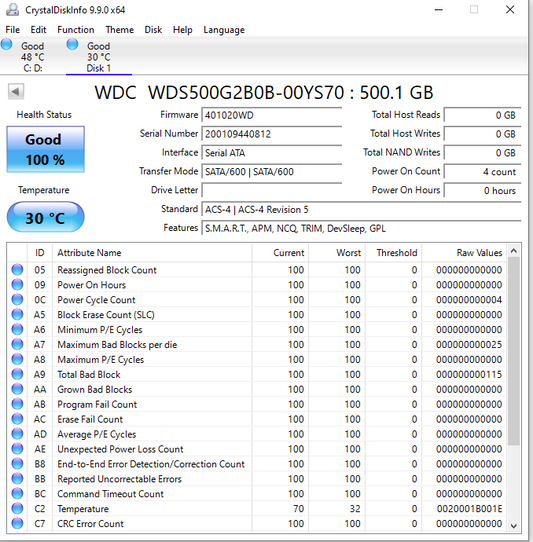Click the previous disk arrow button
Image resolution: width=533 pixels, height=542 pixels.
point(16,92)
